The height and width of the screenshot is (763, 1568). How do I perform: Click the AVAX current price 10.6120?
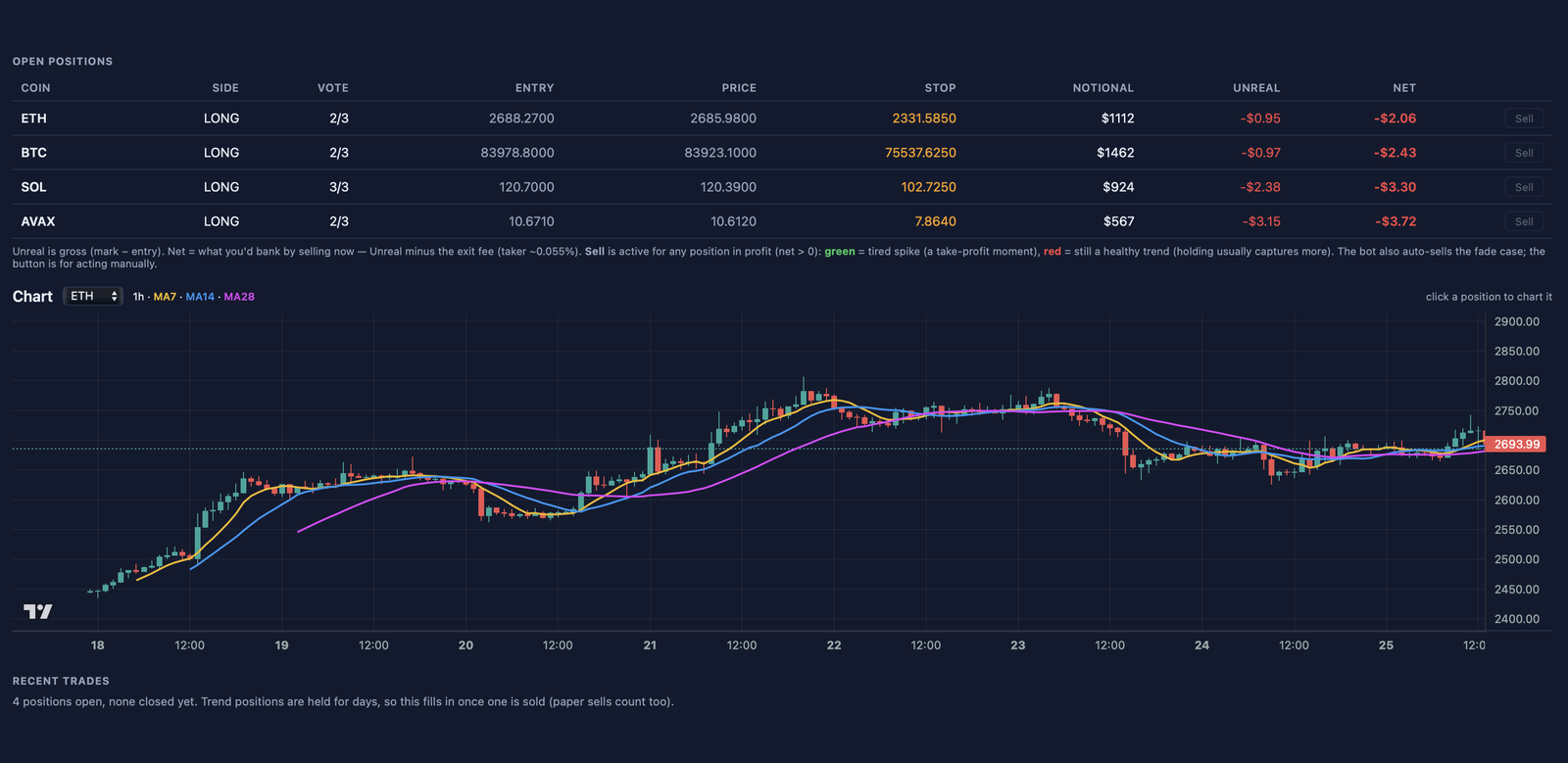click(x=733, y=221)
